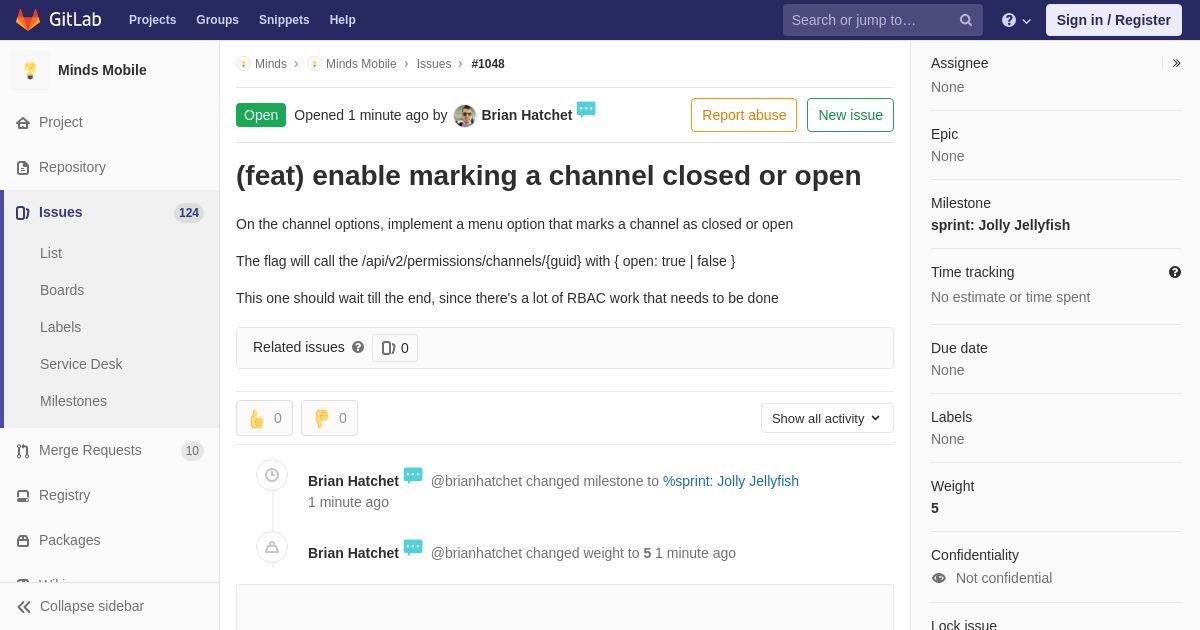Screen dimensions: 1200x630
Task: Click the Assignee label in sidebar
Action: (x=959, y=63)
